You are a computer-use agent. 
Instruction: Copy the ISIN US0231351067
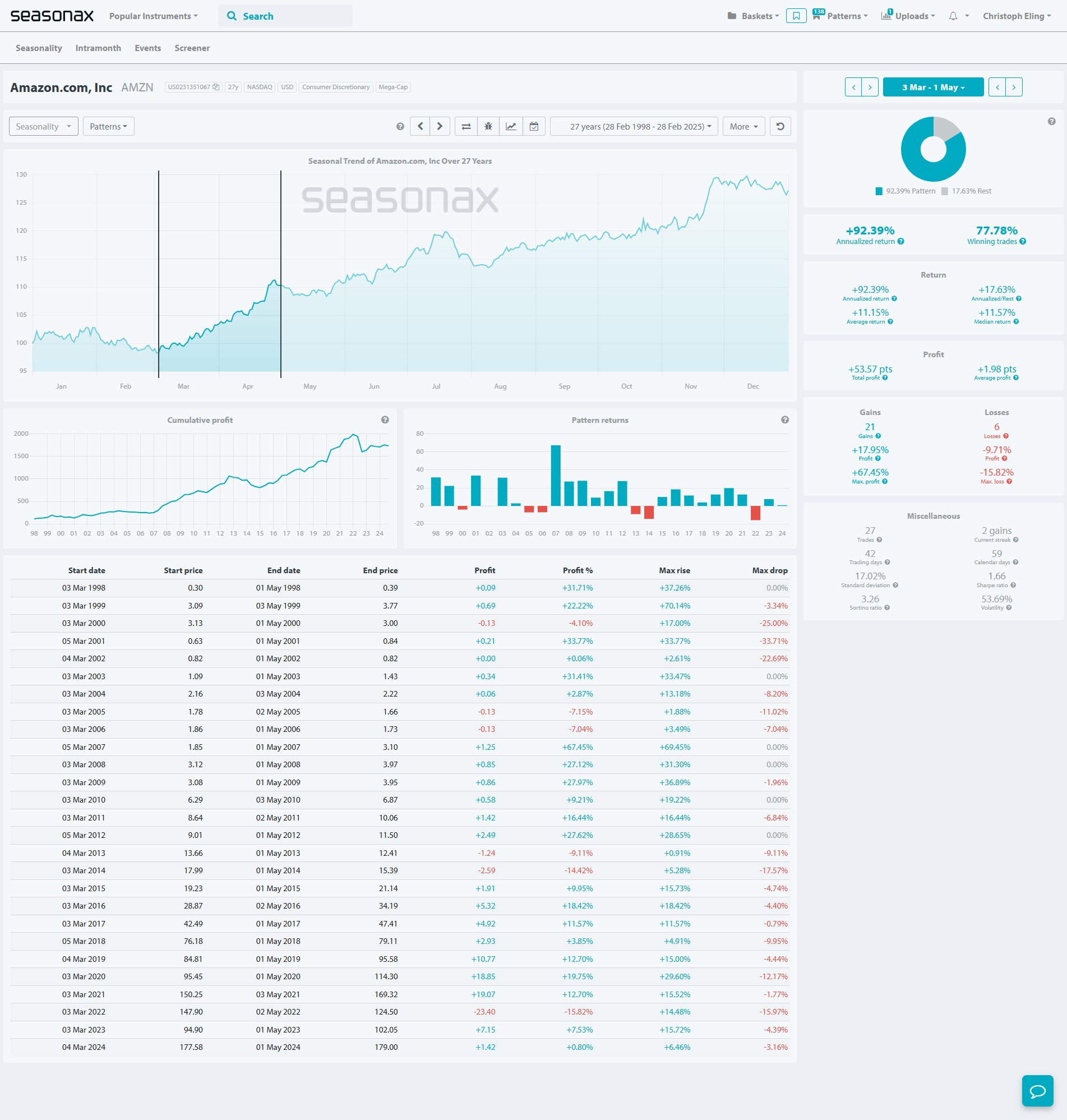(x=215, y=87)
